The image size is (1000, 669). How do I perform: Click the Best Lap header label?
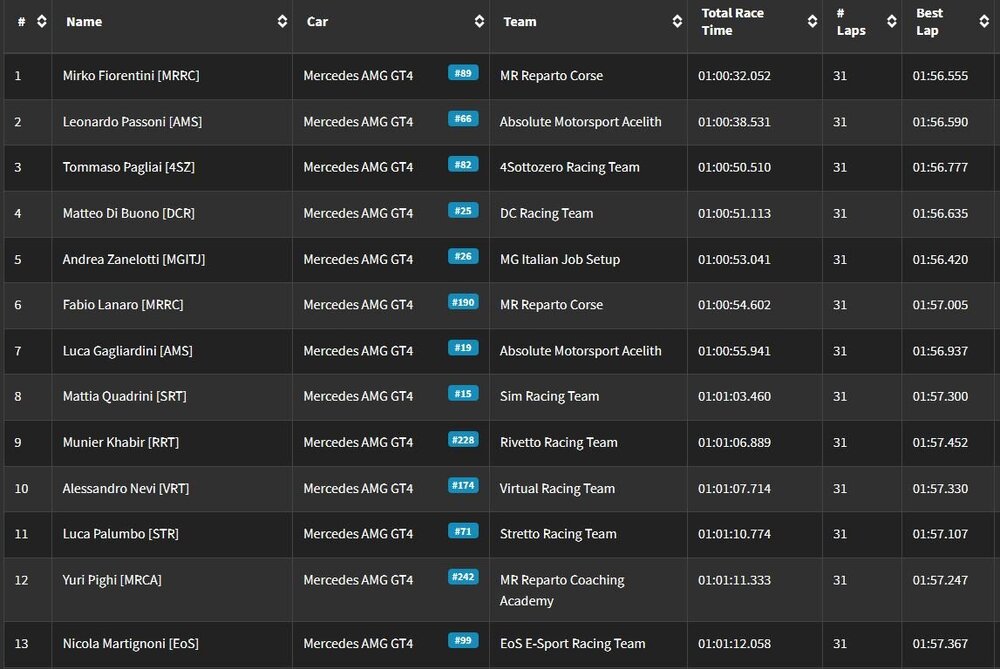929,22
